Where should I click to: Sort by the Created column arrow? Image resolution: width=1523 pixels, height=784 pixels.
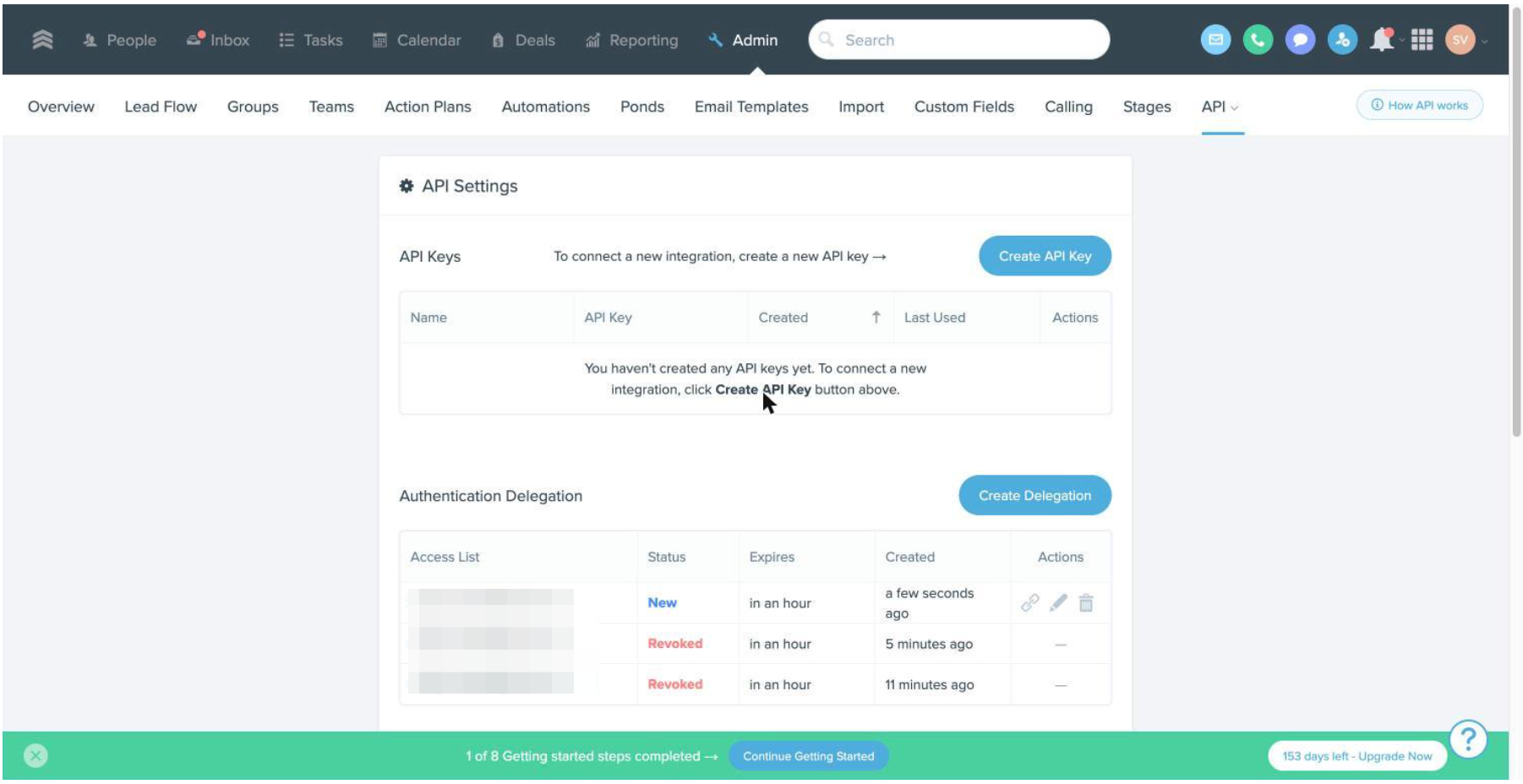(x=876, y=317)
